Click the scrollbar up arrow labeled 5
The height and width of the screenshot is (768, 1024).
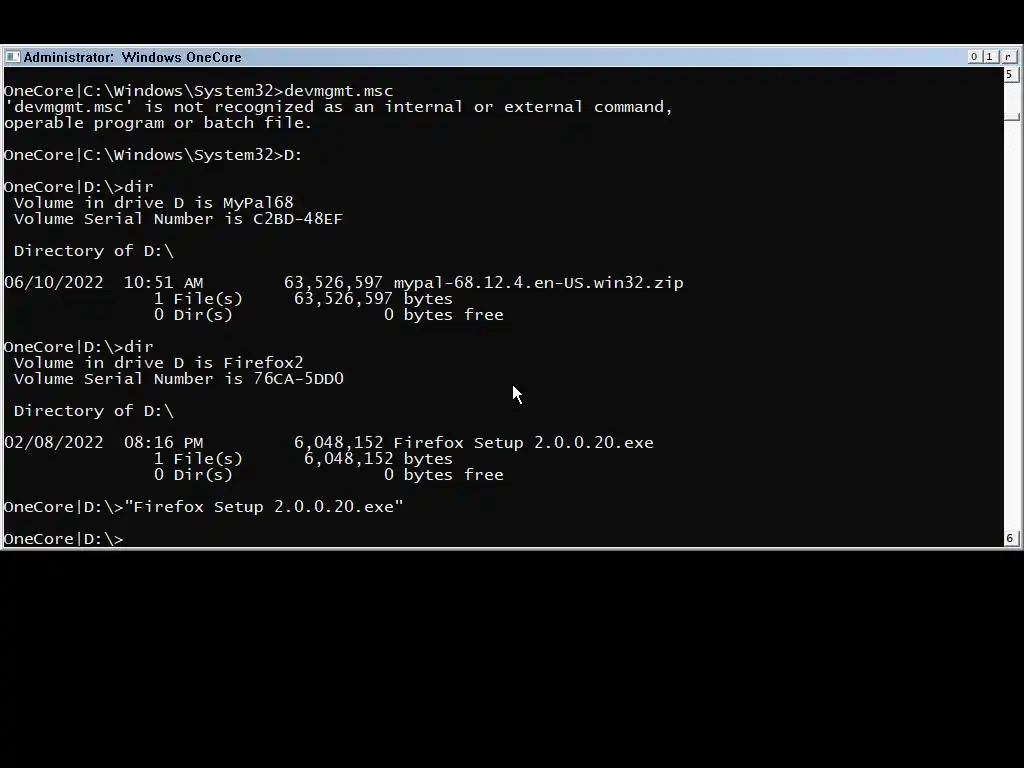tap(1010, 74)
